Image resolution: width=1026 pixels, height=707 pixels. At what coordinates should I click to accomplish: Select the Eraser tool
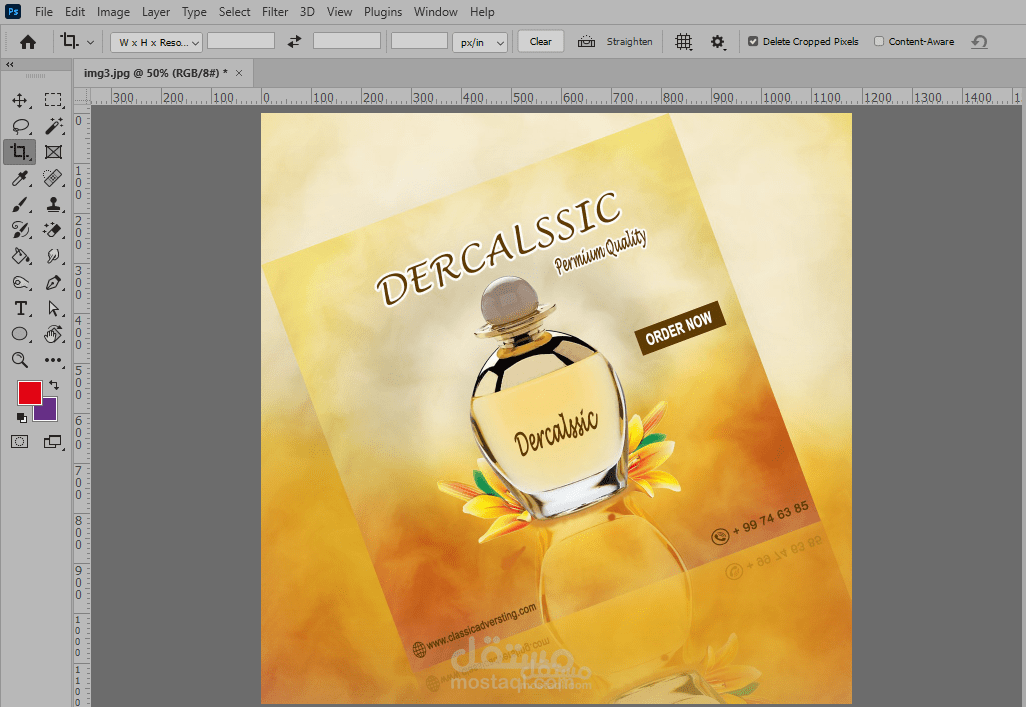coord(53,230)
